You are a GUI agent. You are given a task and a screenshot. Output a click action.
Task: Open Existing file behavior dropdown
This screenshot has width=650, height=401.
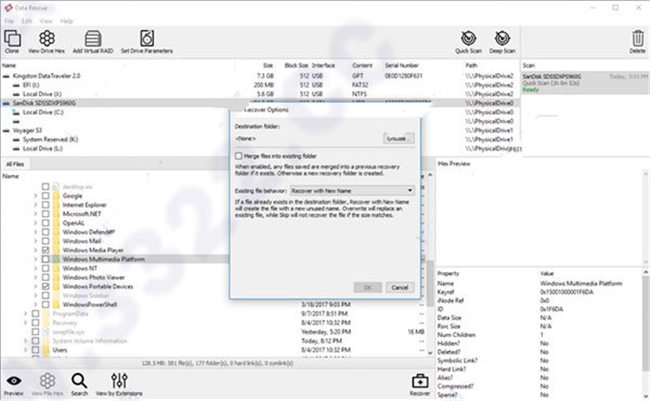[352, 191]
